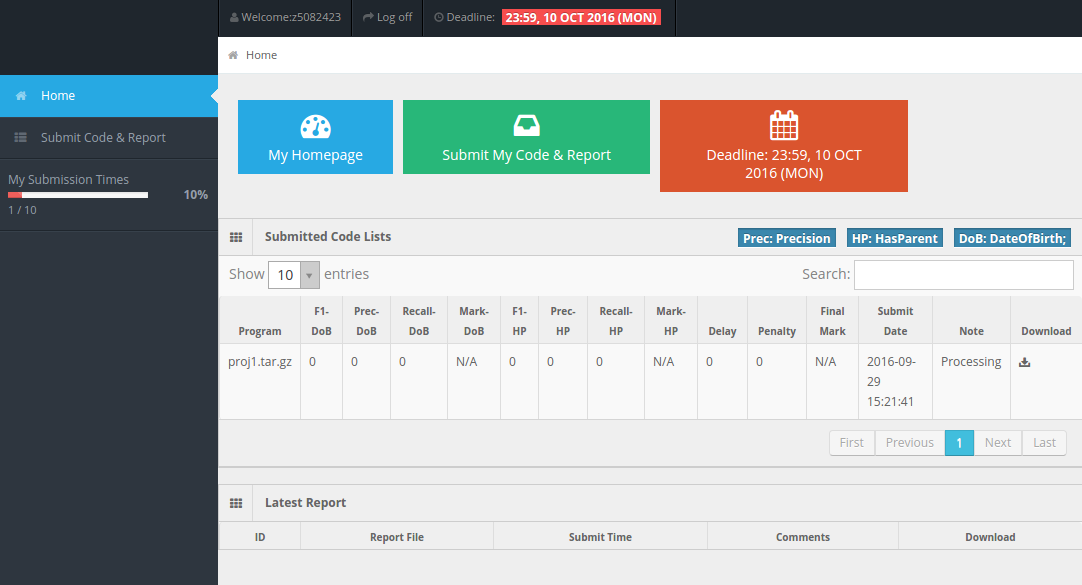Sort the table by the Final Mark column
Viewport: 1082px width, 585px height.
pyautogui.click(x=832, y=321)
